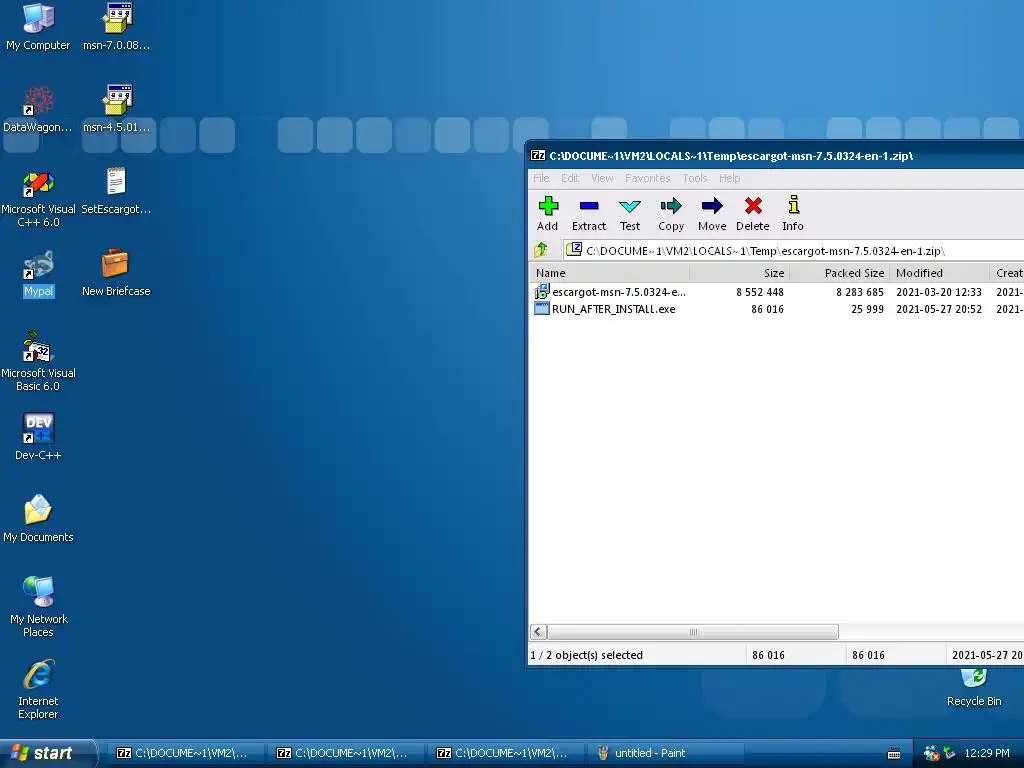Click the Add button in 7-Zip toolbar

[x=547, y=214]
